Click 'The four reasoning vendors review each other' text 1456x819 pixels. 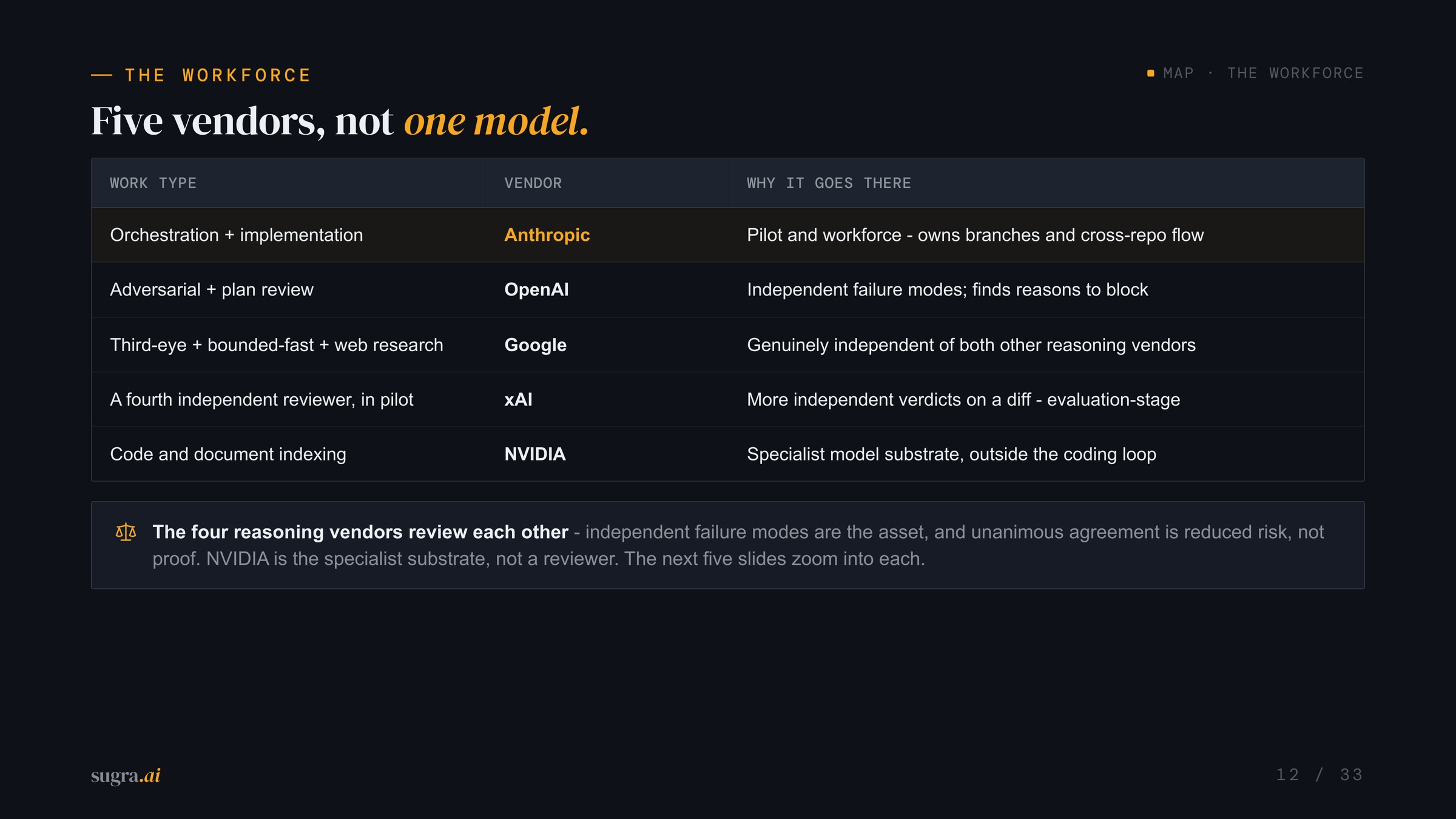pos(360,532)
